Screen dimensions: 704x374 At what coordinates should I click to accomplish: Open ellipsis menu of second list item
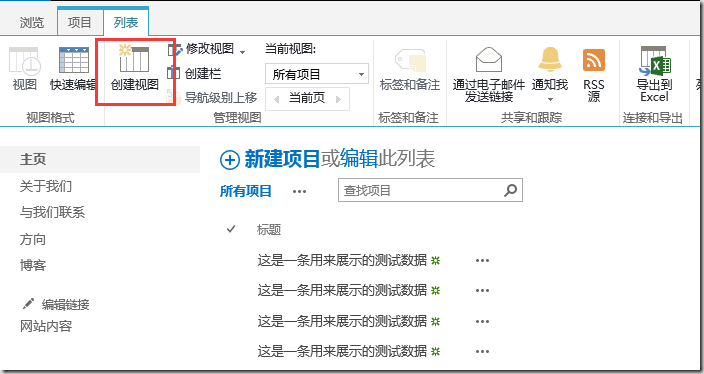point(482,290)
